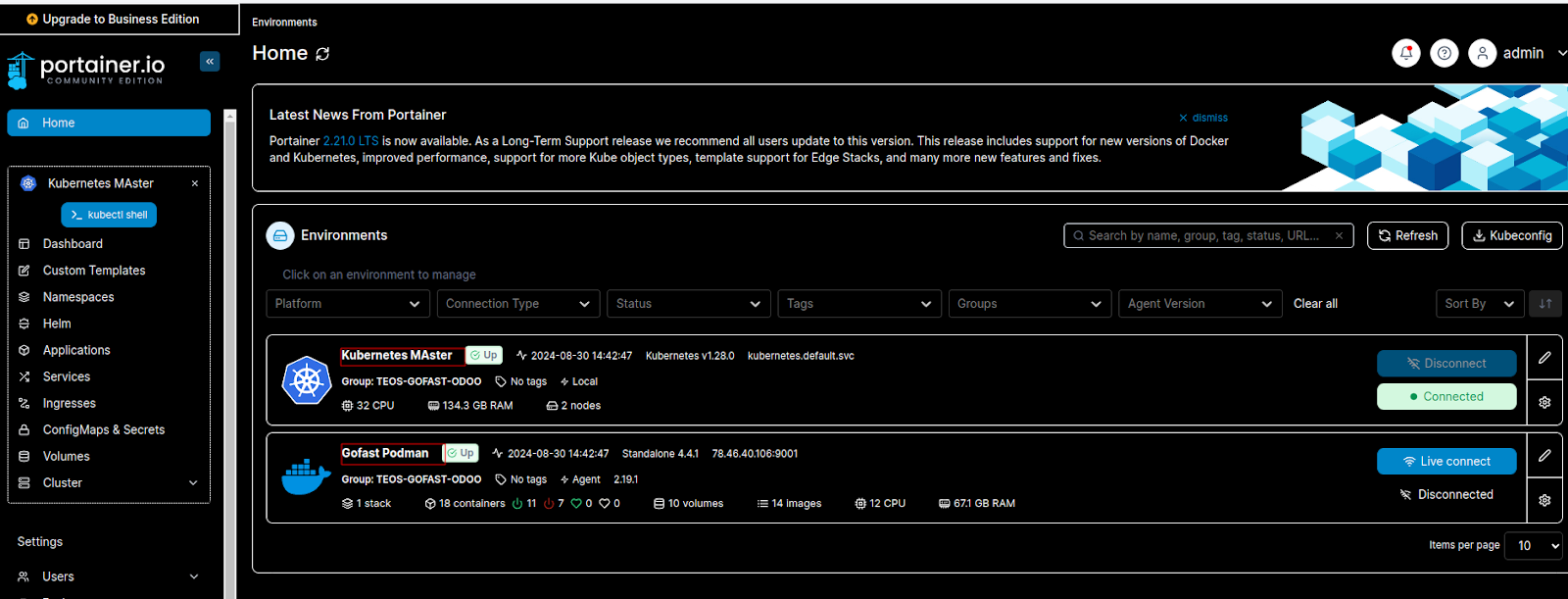Open Ingresses in the sidebar
The height and width of the screenshot is (599, 1568).
(x=70, y=403)
